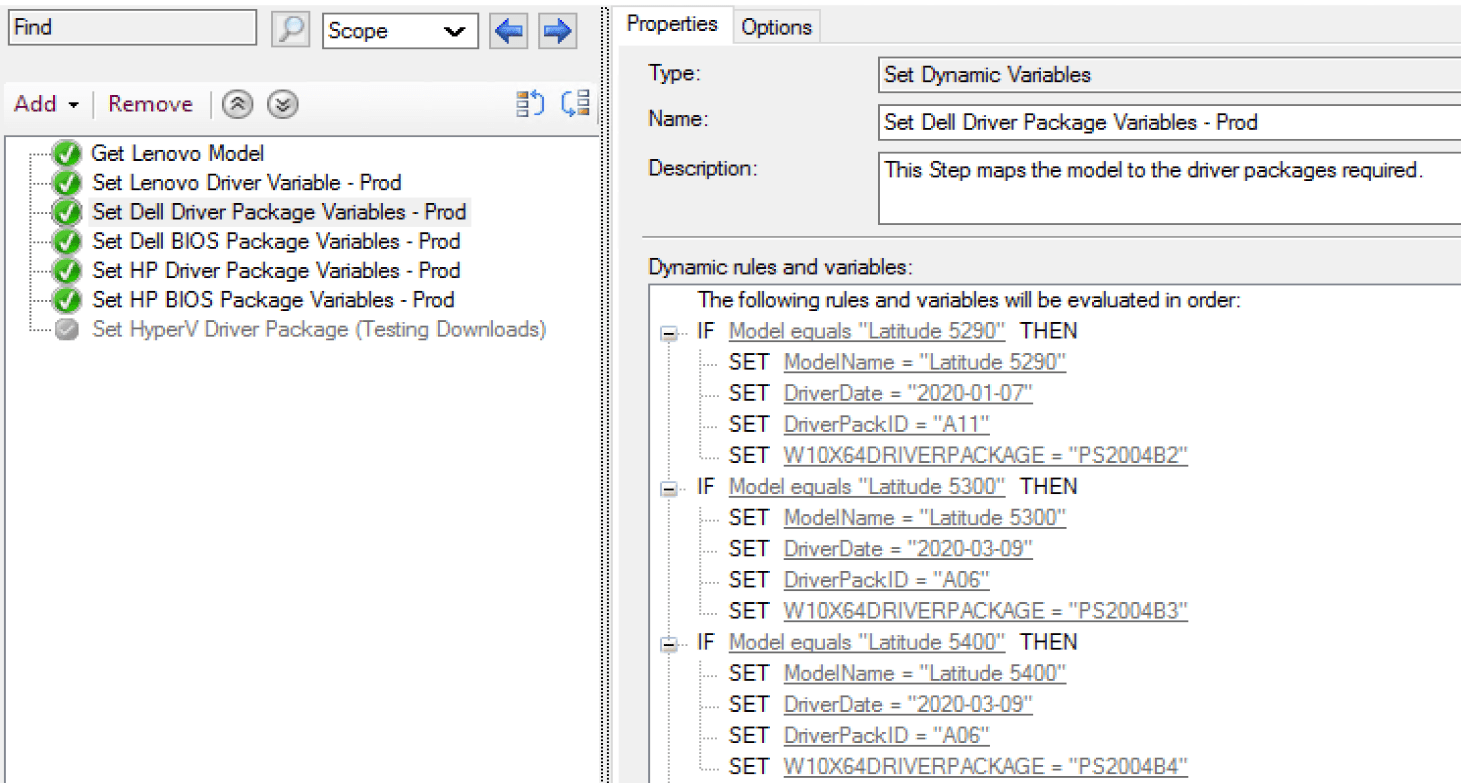Image resolution: width=1461 pixels, height=783 pixels.
Task: Click the right tree-view icon above the step list
Action: [x=573, y=103]
